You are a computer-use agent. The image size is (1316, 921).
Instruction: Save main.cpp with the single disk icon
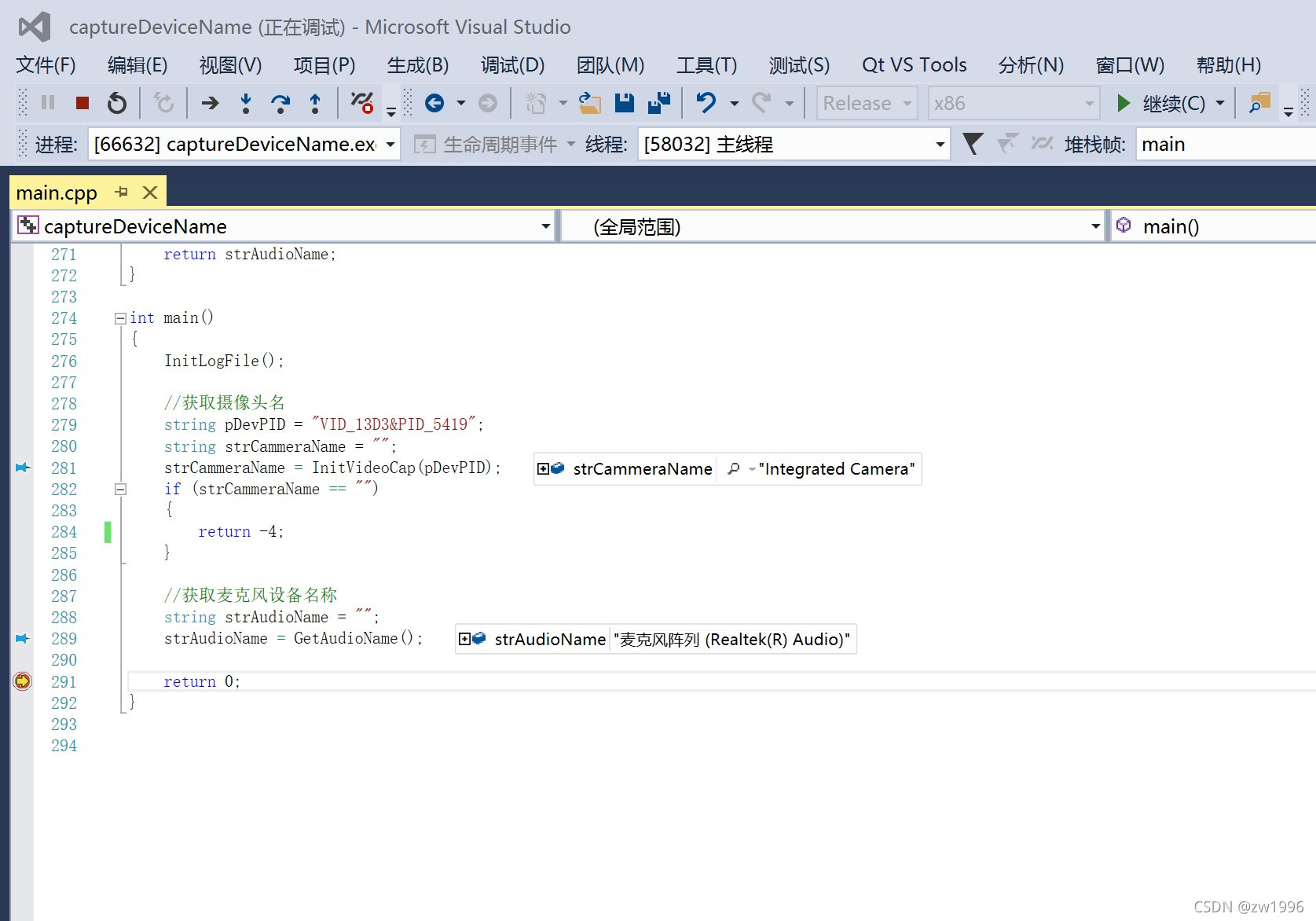pos(625,103)
